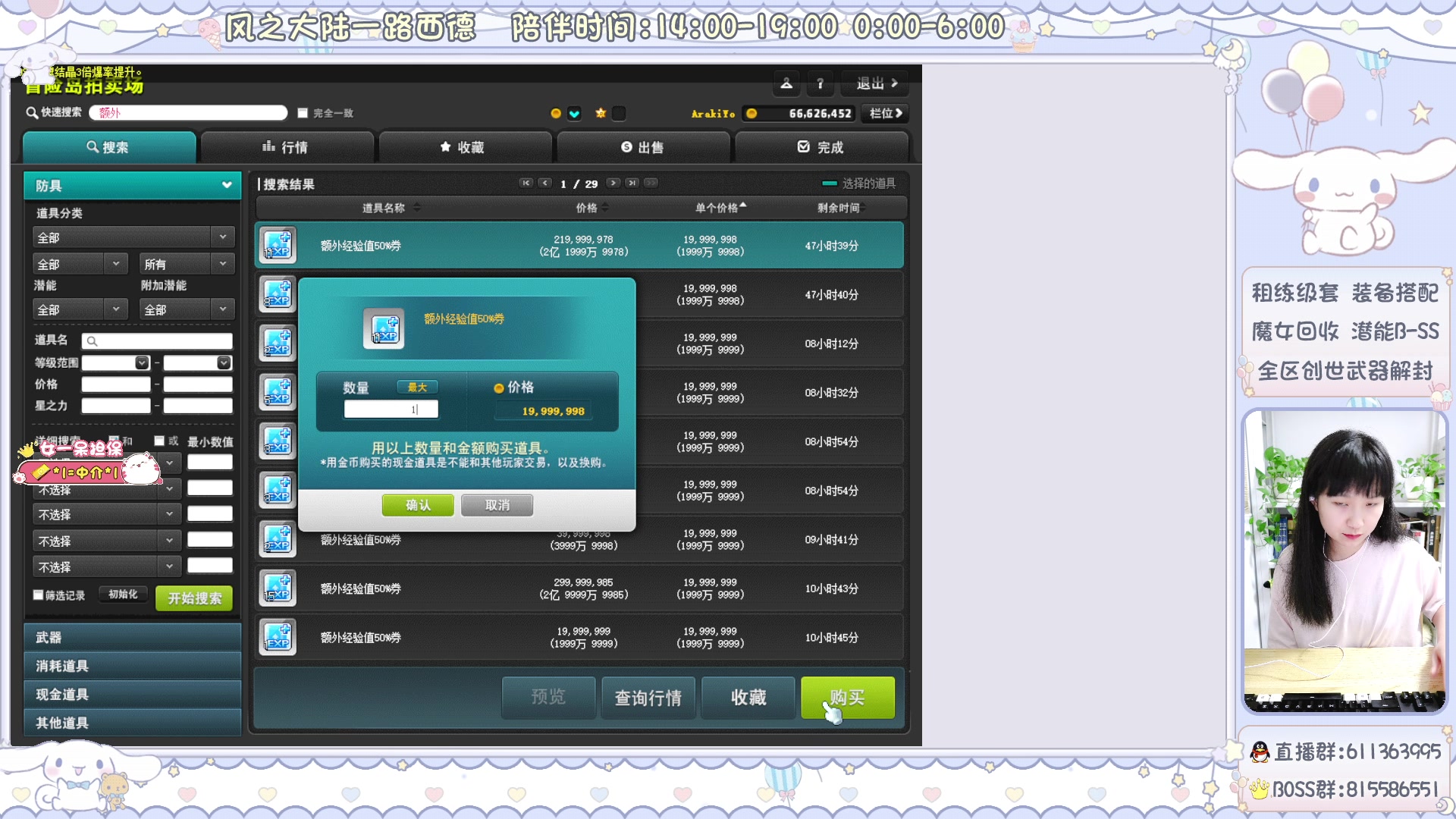Skip forward ten pages with double-arrow
Screen dimensions: 1456x819
click(x=651, y=183)
